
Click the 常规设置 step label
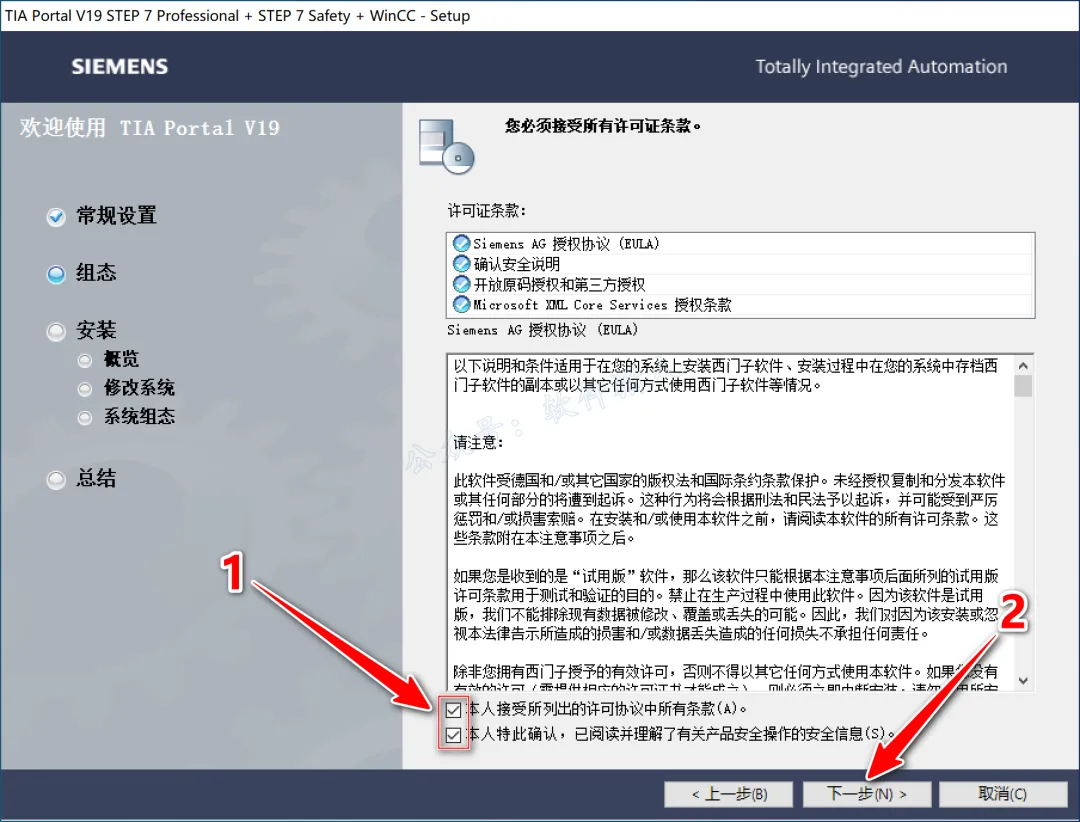pos(116,216)
